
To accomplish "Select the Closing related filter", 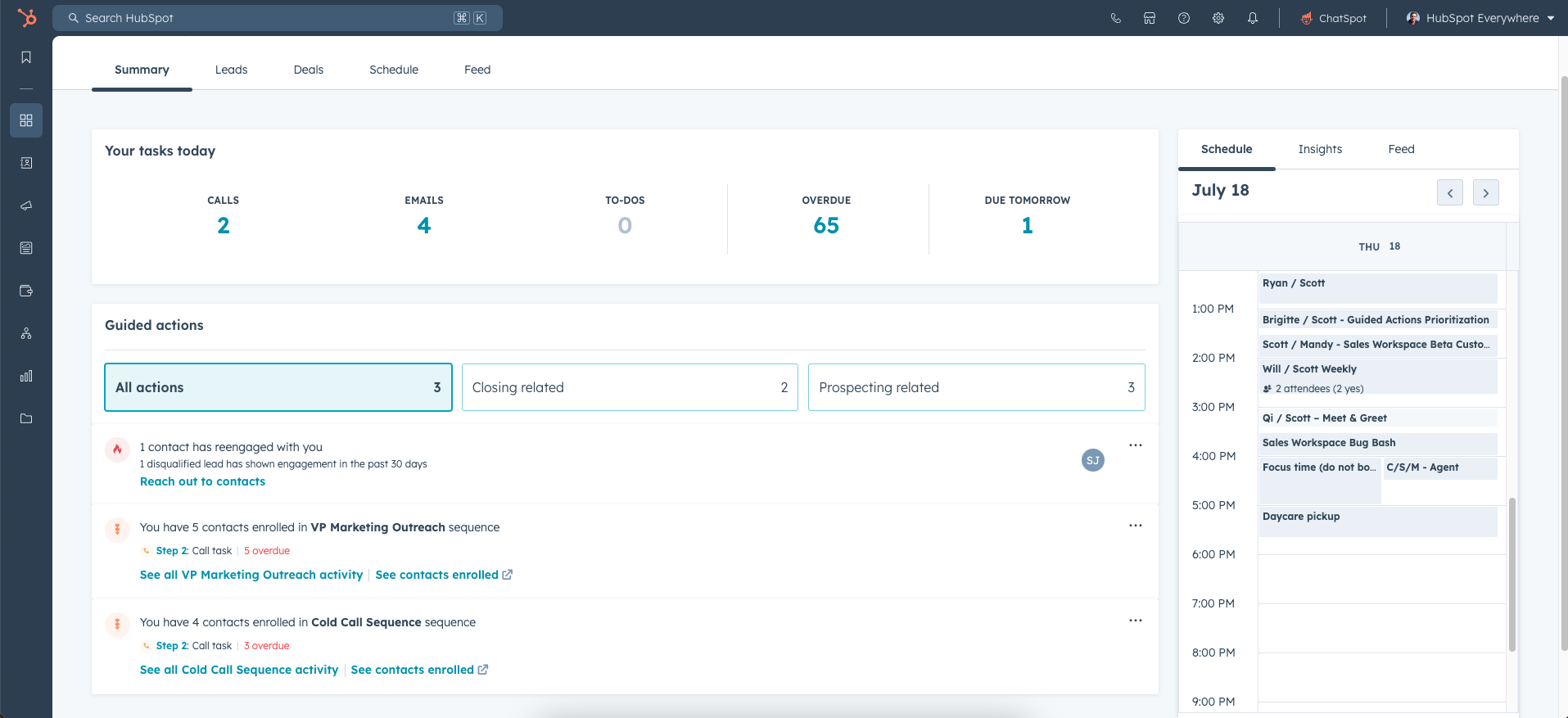I will point(629,387).
